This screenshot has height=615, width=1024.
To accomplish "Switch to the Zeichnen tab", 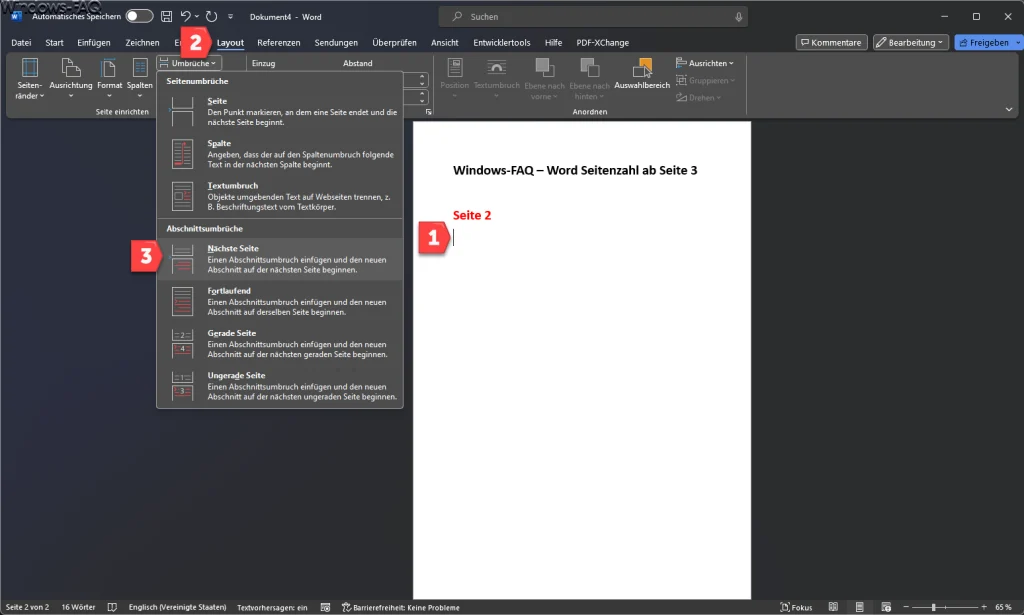I will 142,42.
